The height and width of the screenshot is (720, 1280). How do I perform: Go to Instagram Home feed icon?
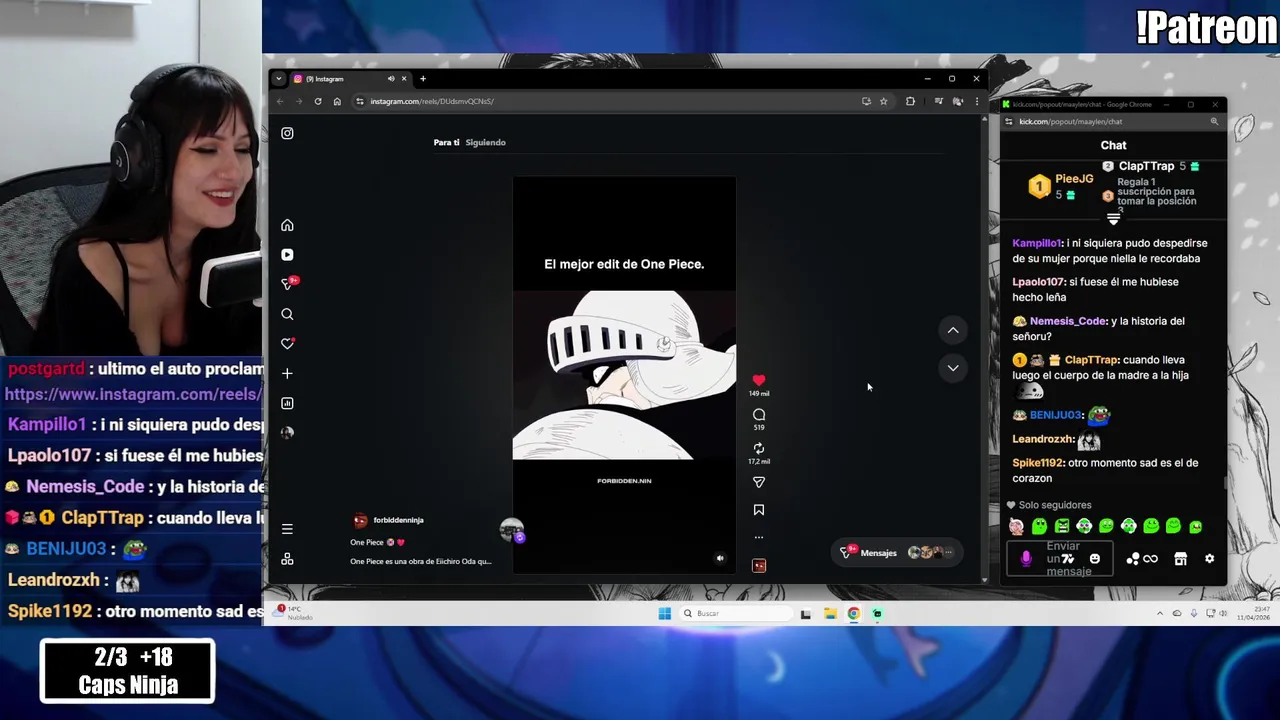pos(287,225)
